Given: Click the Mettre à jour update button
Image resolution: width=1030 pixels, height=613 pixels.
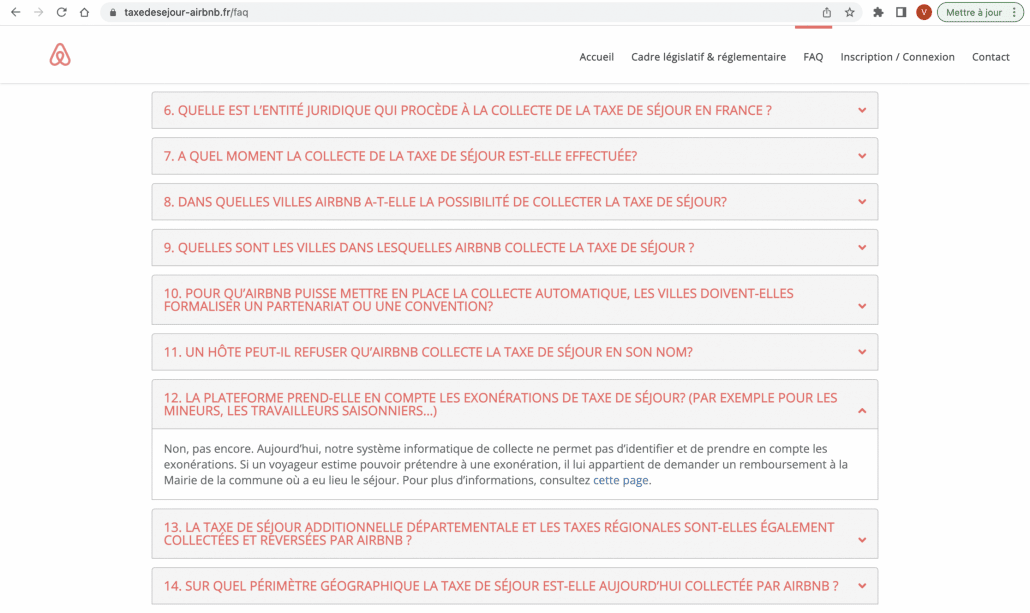Looking at the screenshot, I should tap(974, 12).
